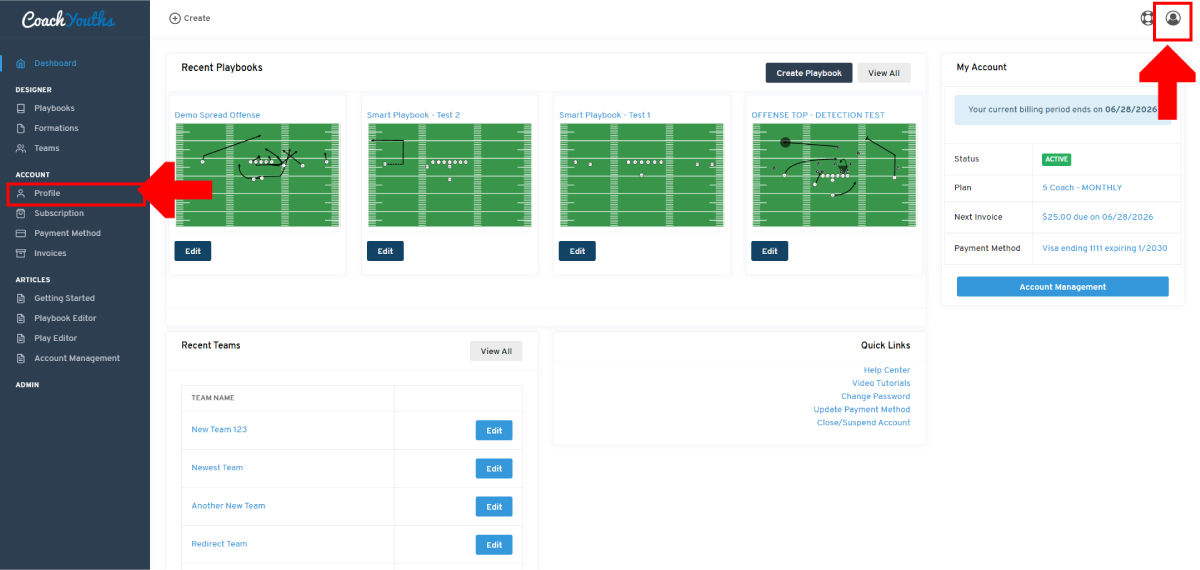Screen dimensions: 1200x570
Task: Open Payment Method in sidebar
Action: (x=67, y=233)
